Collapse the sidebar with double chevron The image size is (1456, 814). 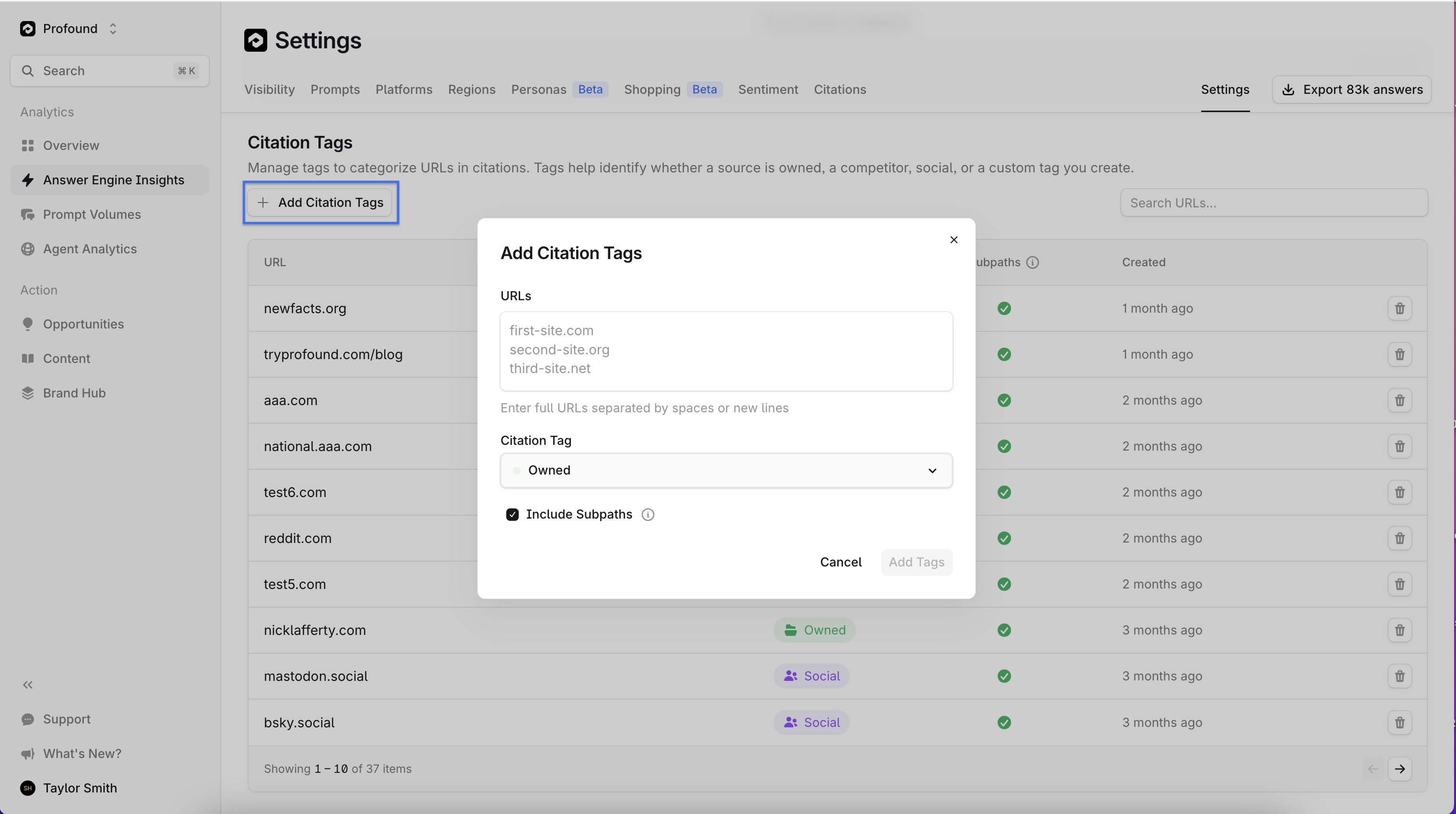[x=28, y=685]
